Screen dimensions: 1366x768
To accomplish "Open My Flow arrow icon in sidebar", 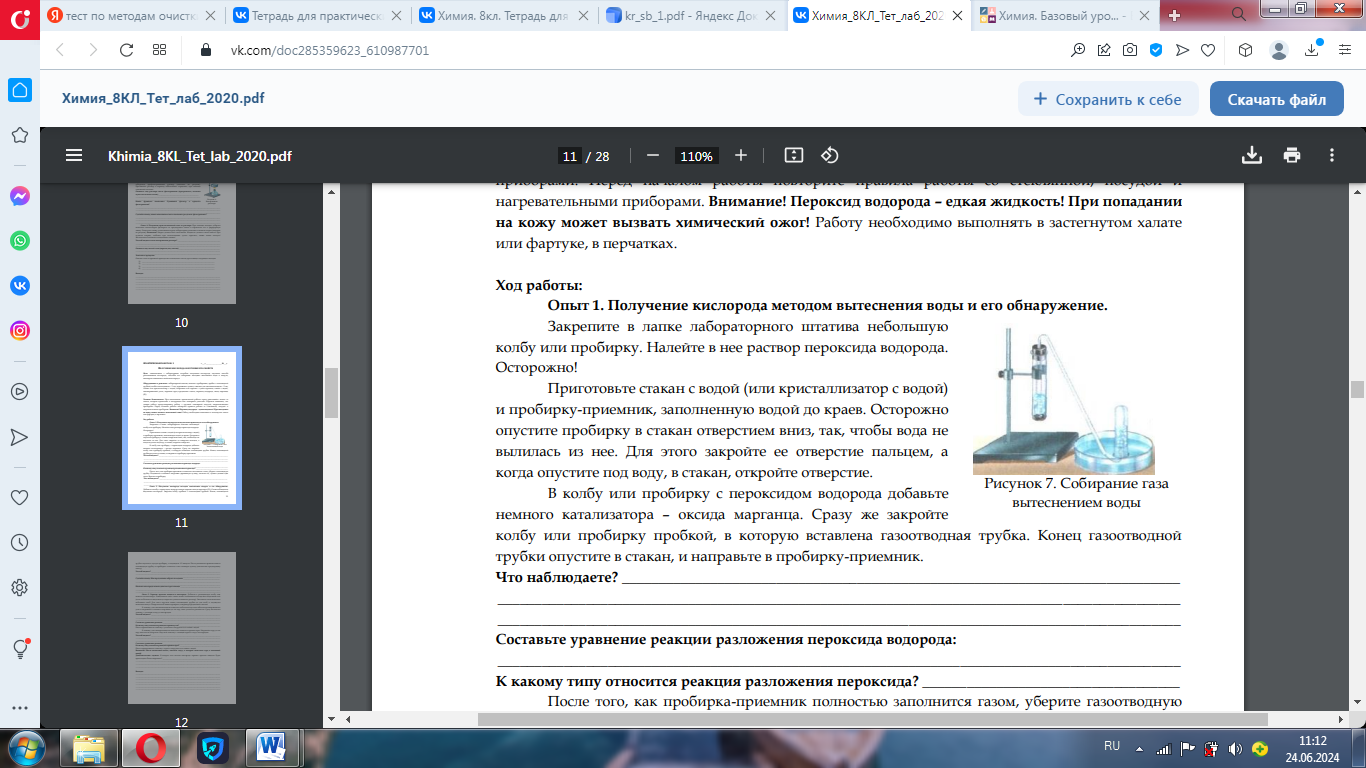I will (19, 437).
